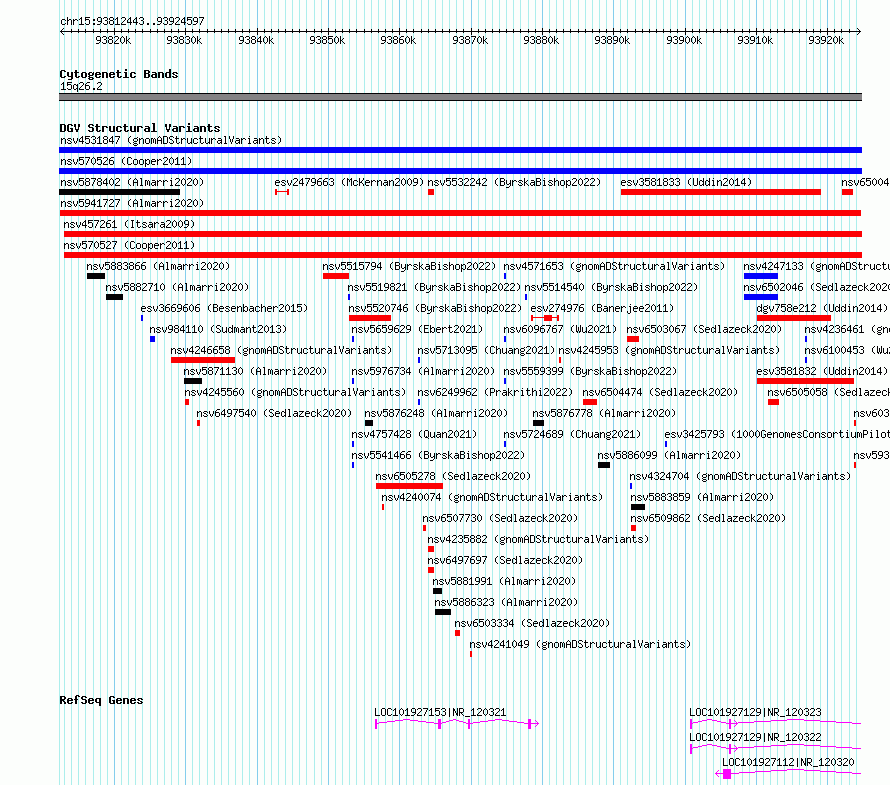890x785 pixels.
Task: Click the nsv4531847 gnomAD variant label
Action: (x=171, y=140)
